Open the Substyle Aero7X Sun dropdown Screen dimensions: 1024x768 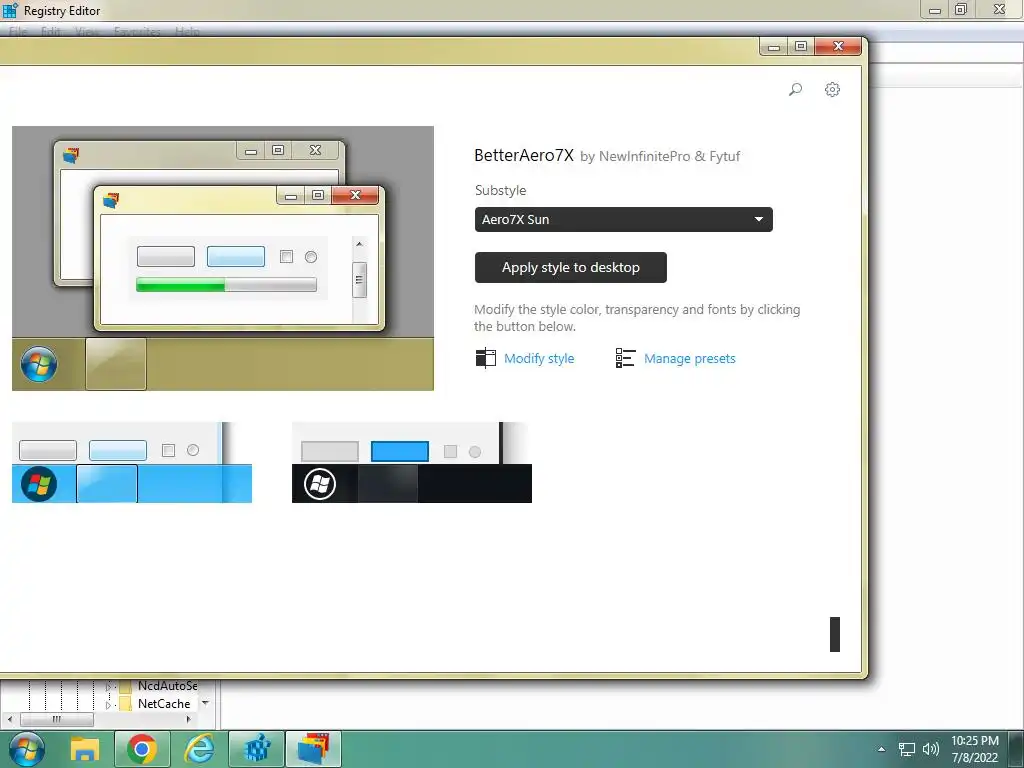tap(624, 219)
